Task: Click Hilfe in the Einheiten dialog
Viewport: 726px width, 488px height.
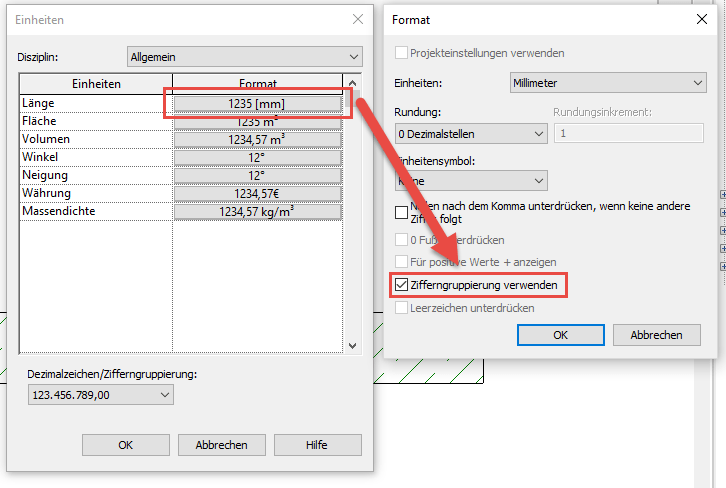Action: coord(318,445)
